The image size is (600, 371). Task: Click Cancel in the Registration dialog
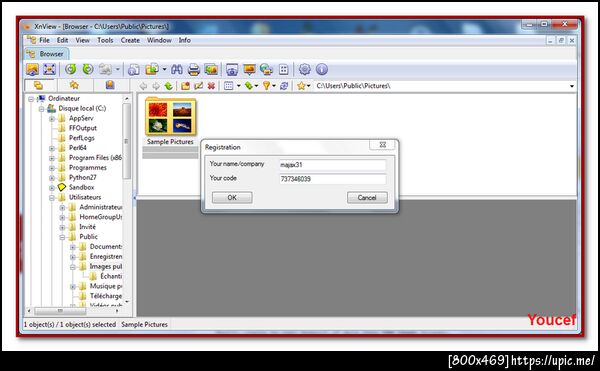click(367, 198)
